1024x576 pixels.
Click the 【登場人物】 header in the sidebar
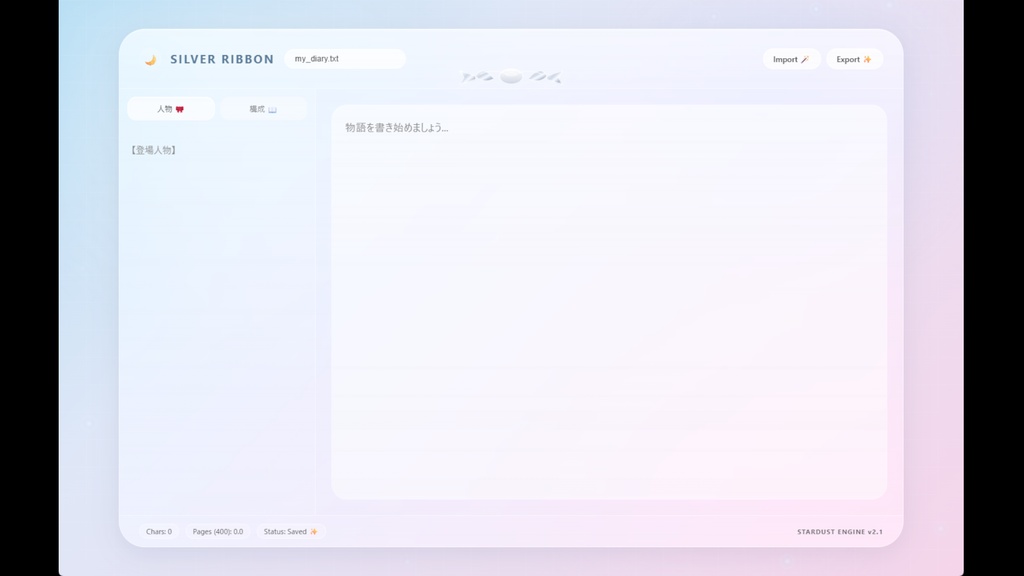(x=153, y=149)
